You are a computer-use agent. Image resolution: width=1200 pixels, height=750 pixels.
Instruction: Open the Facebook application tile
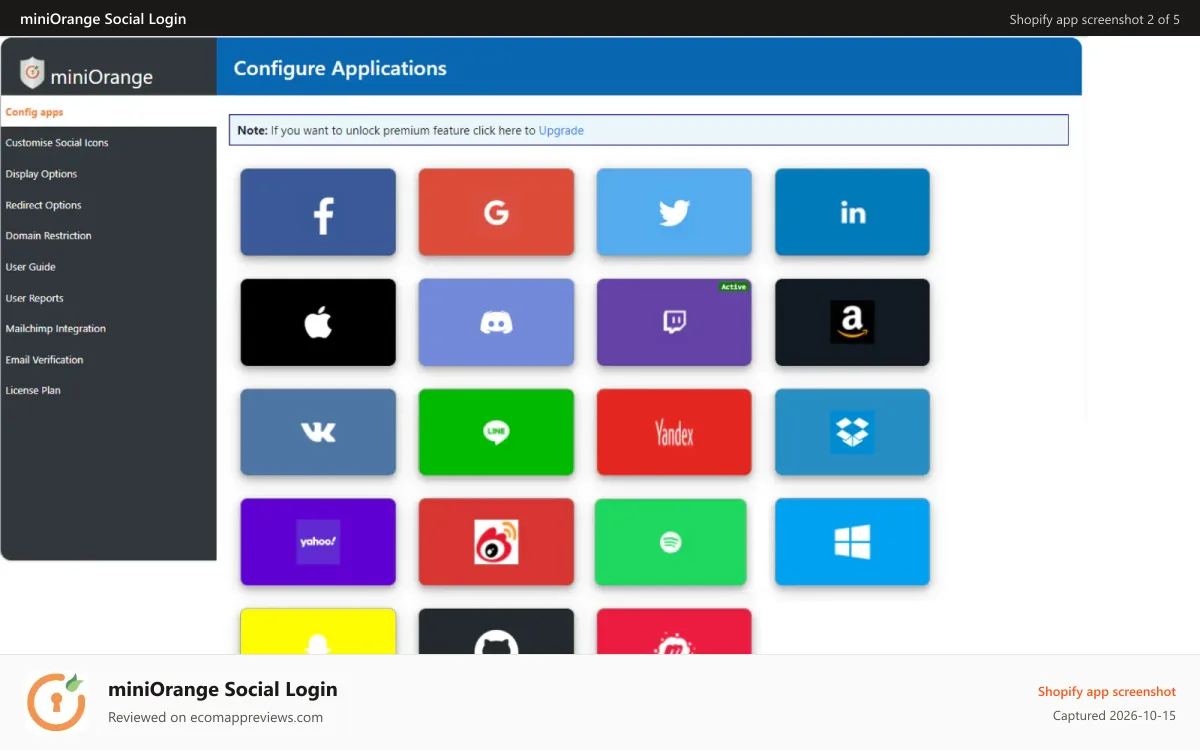(318, 212)
